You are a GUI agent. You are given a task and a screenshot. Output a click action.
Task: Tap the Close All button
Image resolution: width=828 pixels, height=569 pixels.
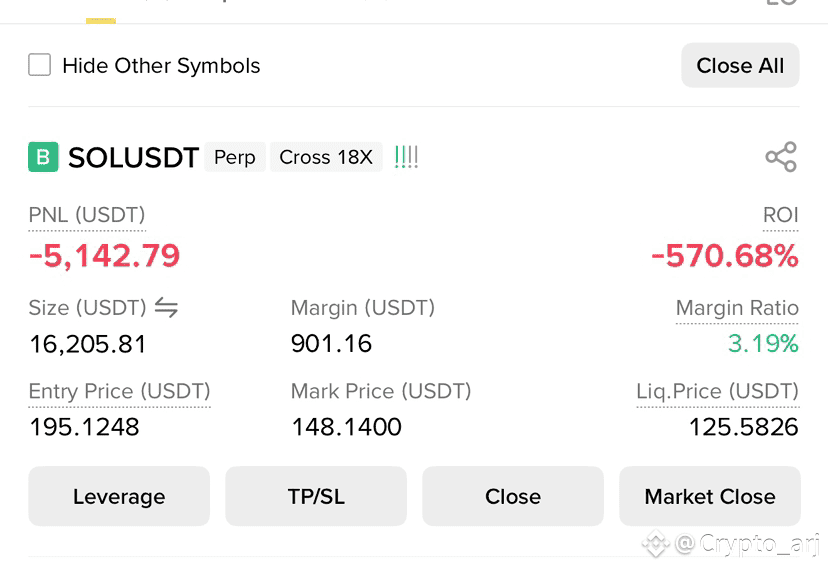[x=740, y=65]
